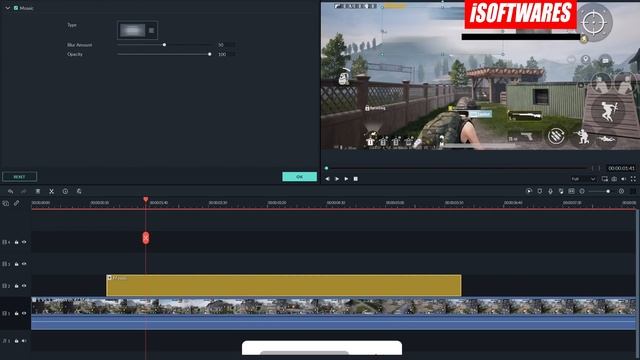Hide video track 4 with eye icon

pos(24,242)
